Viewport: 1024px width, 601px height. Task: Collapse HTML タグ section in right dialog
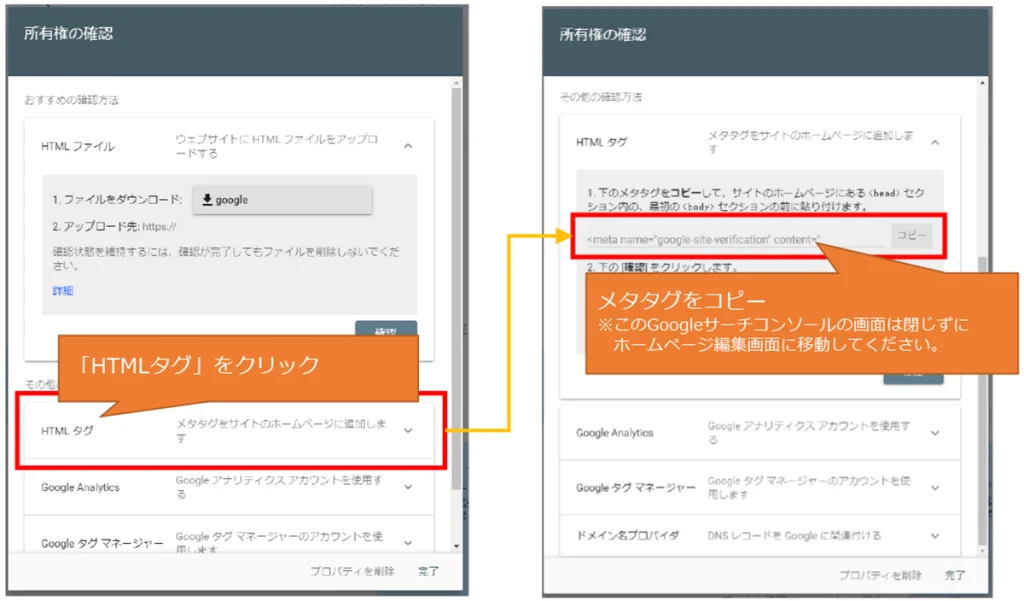(x=935, y=142)
